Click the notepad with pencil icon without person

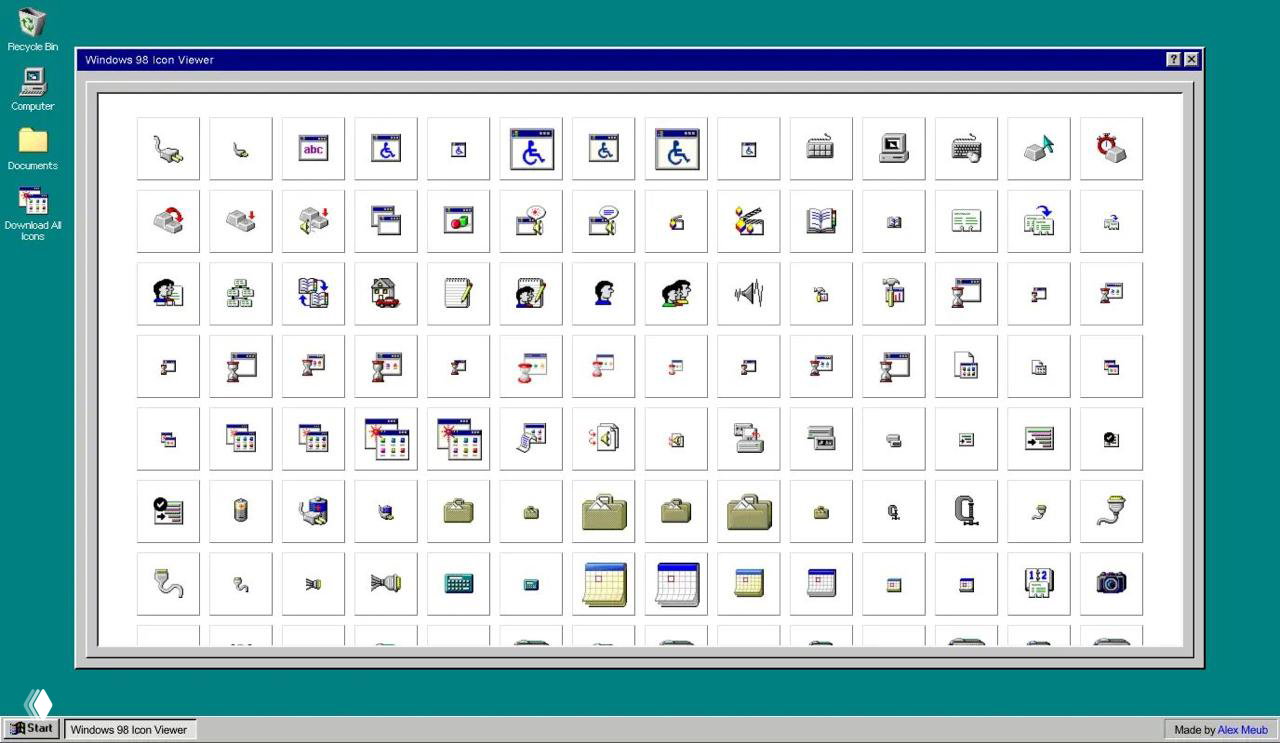458,294
